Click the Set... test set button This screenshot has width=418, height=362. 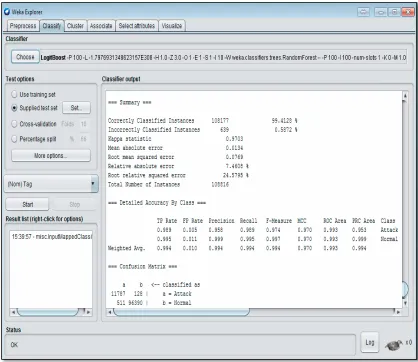[76, 108]
